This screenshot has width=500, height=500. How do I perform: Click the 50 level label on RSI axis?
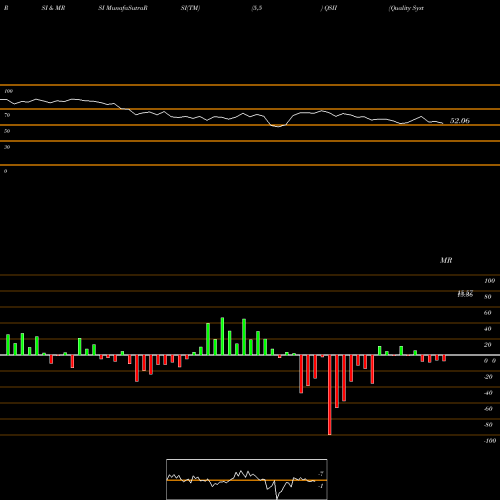[7, 131]
